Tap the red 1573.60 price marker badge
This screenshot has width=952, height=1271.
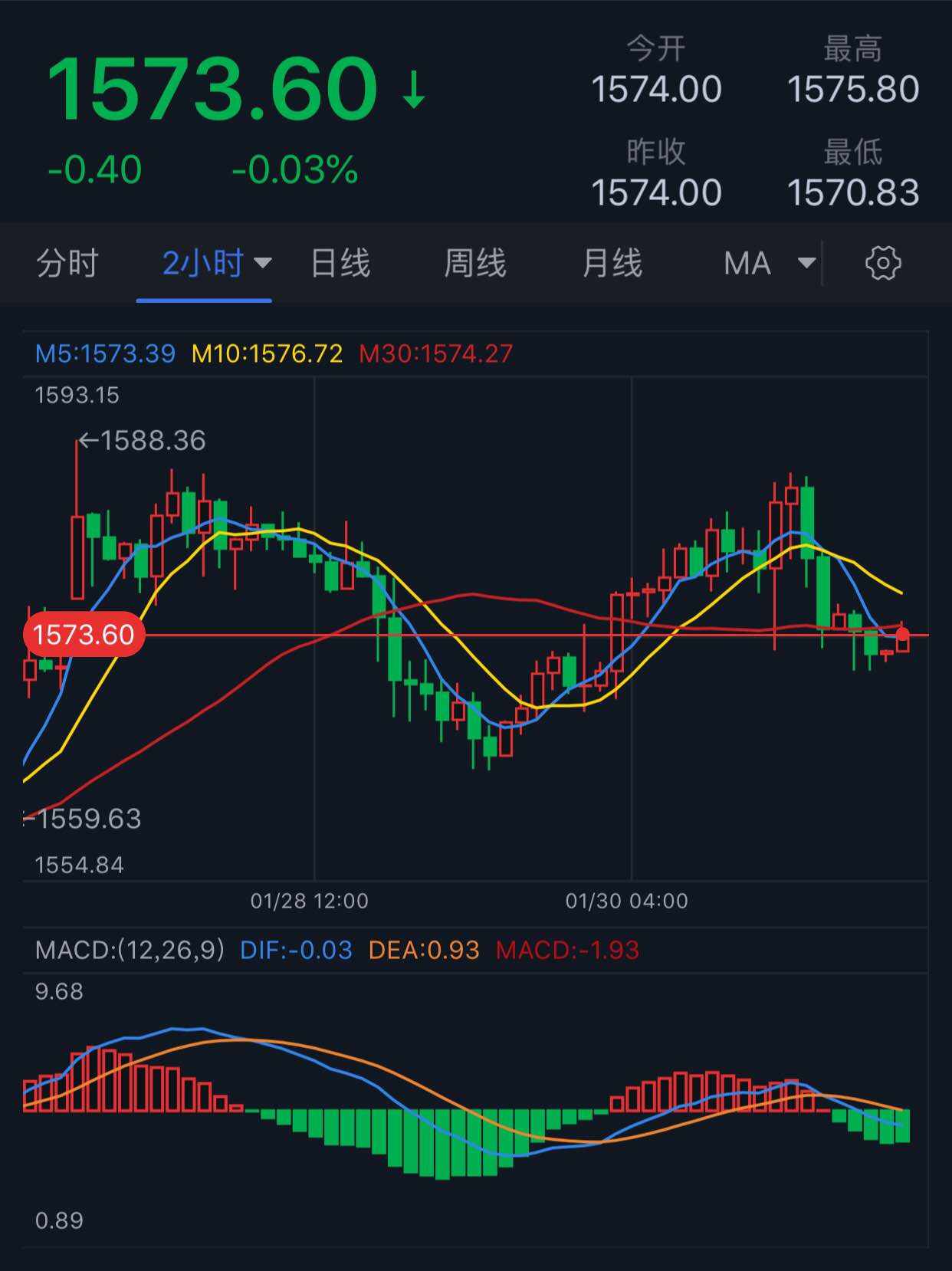pos(84,635)
